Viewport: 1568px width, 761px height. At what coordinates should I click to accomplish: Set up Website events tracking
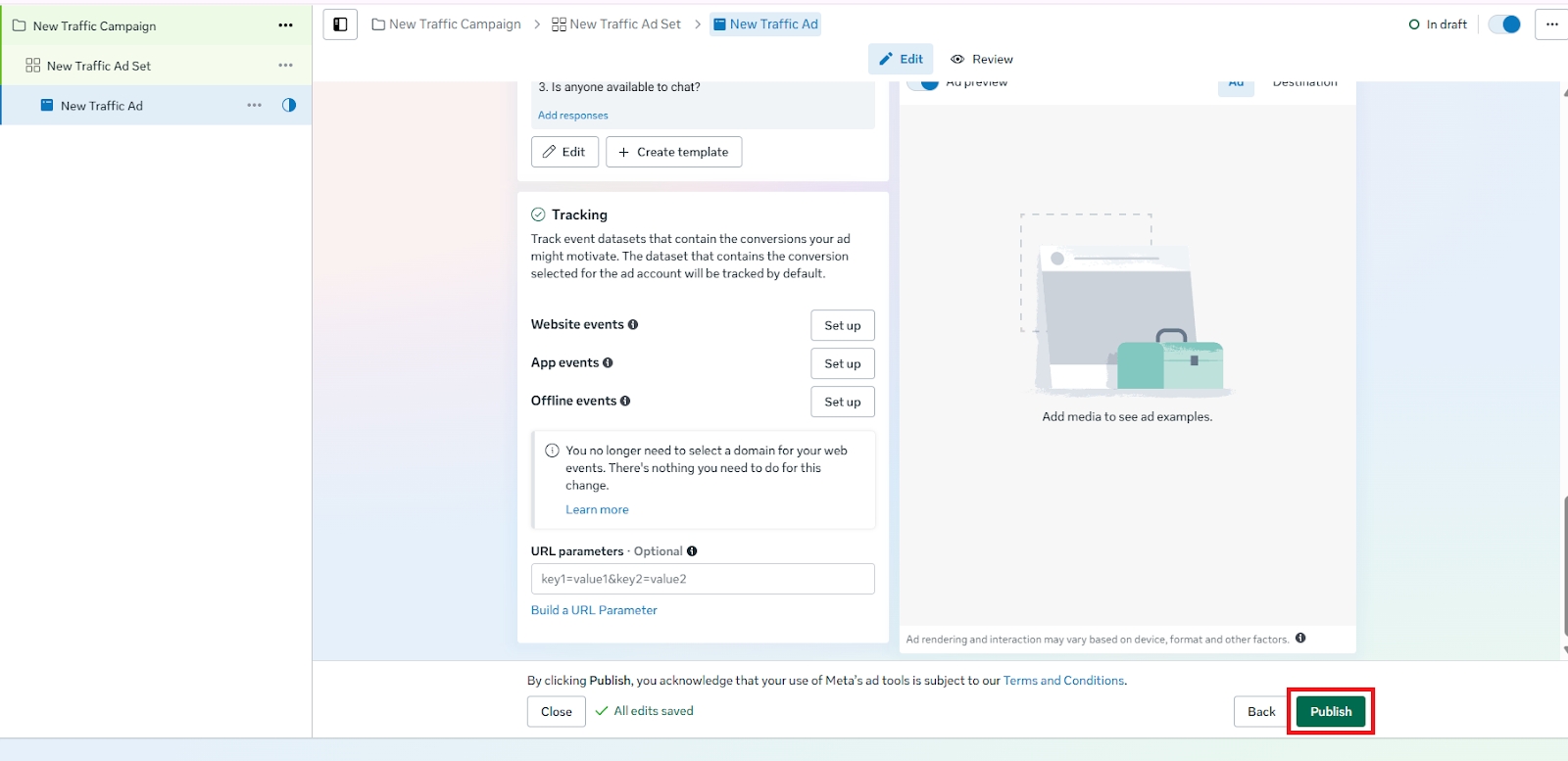842,325
